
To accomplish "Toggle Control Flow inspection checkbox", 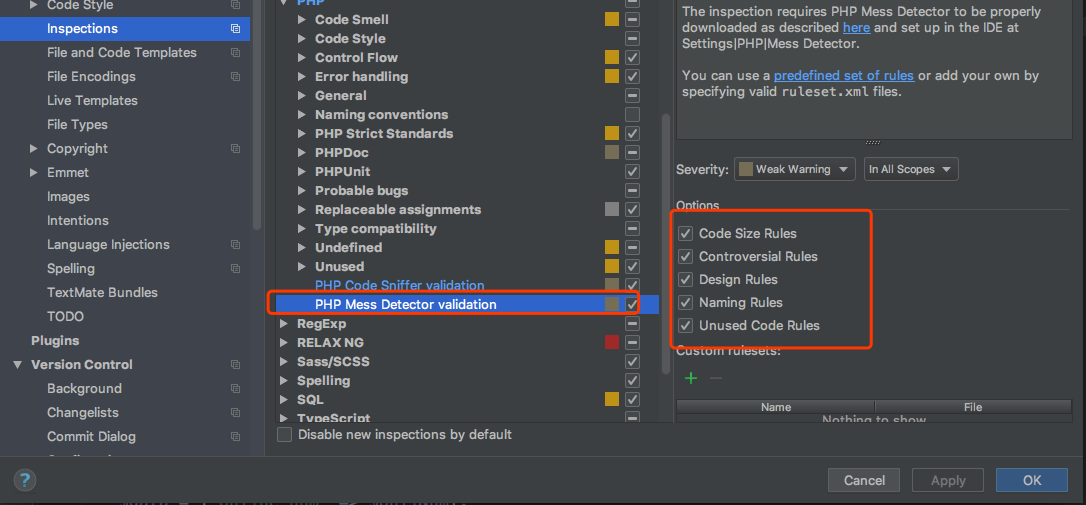I will pos(632,57).
